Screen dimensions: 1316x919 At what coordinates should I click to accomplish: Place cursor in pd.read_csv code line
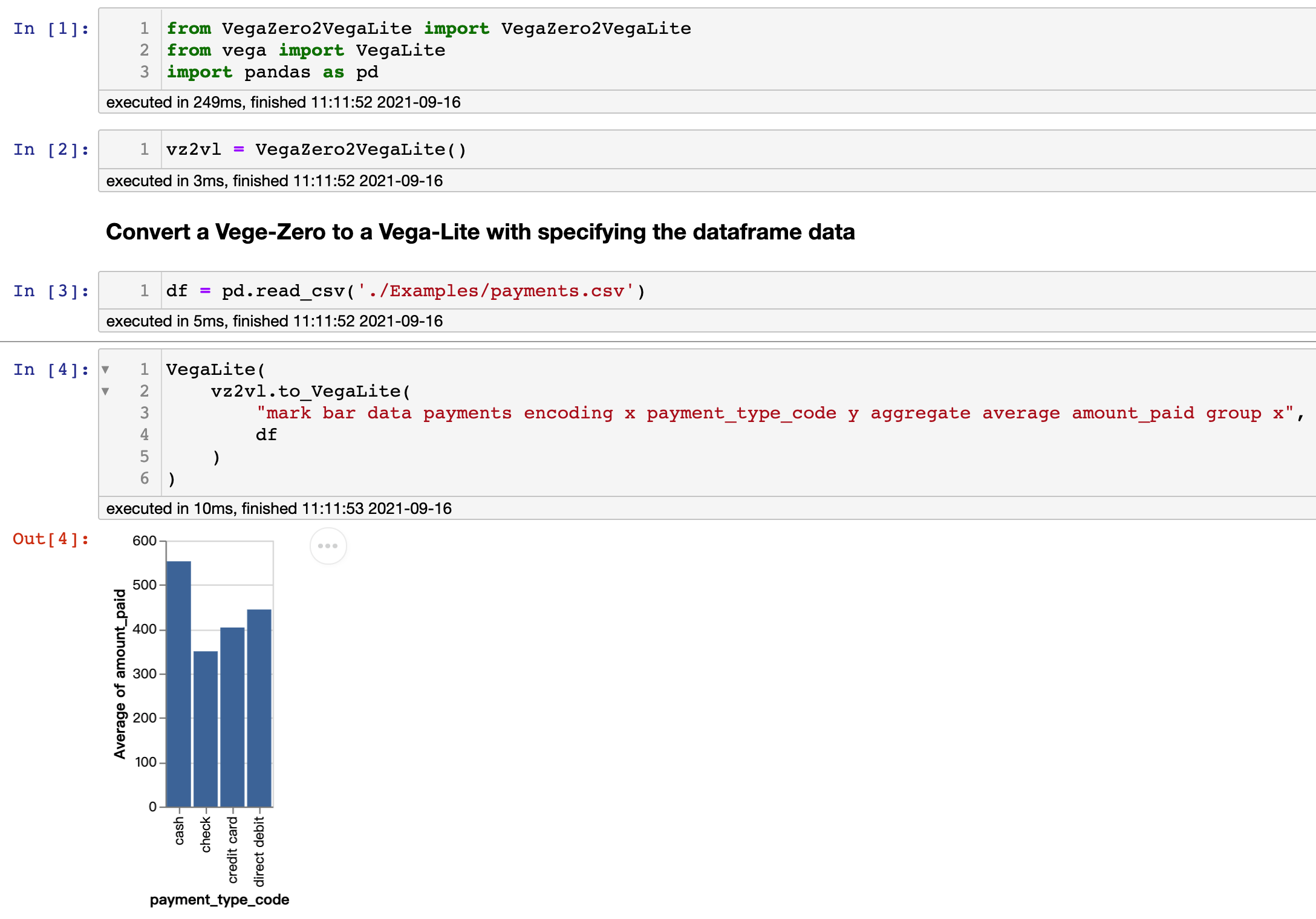405,291
